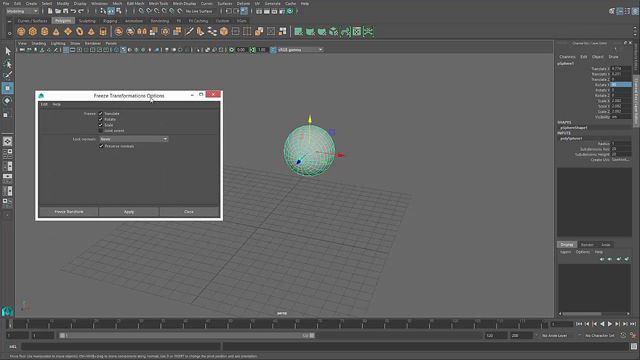The image size is (640, 360).
Task: Go to the end of playback range
Action: point(633,324)
